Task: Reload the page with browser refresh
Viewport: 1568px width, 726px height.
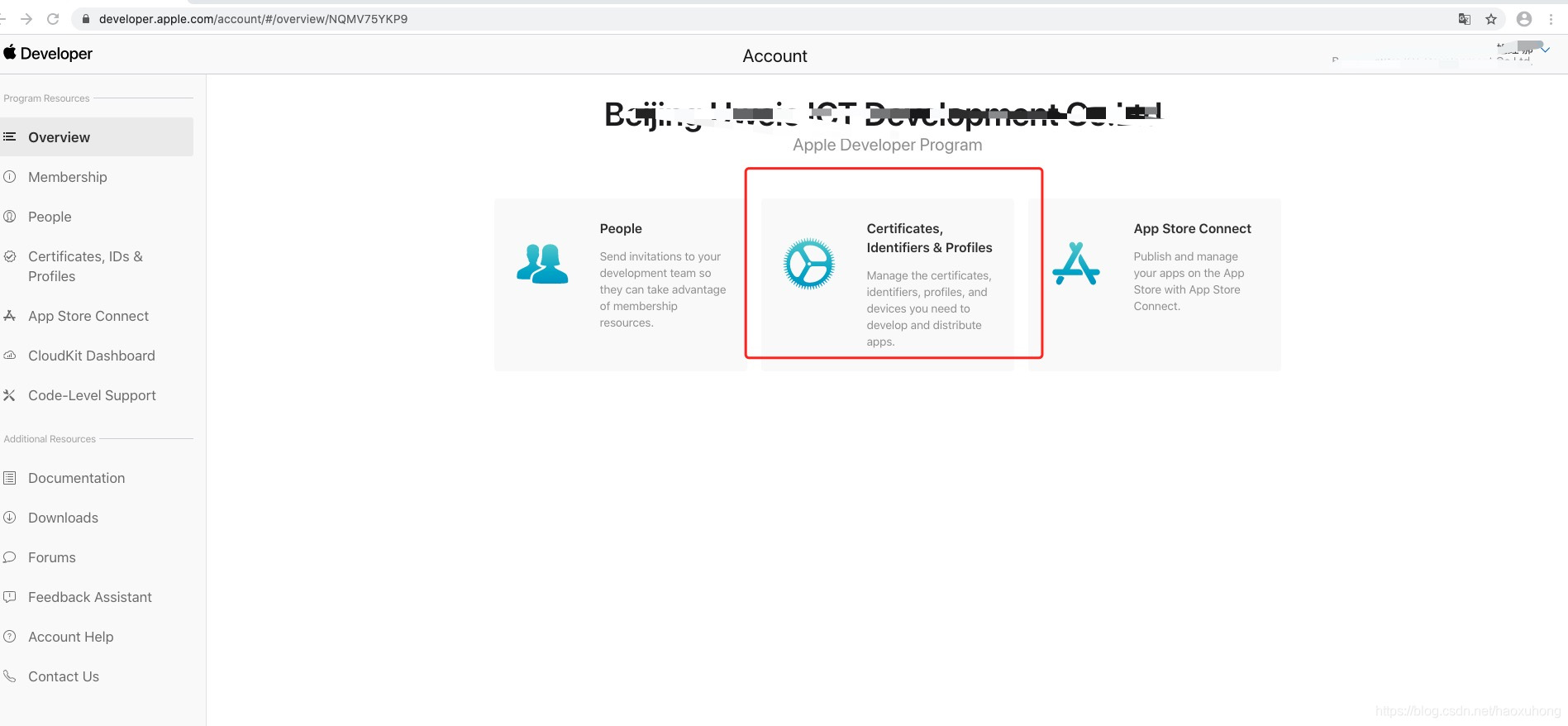Action: (53, 18)
